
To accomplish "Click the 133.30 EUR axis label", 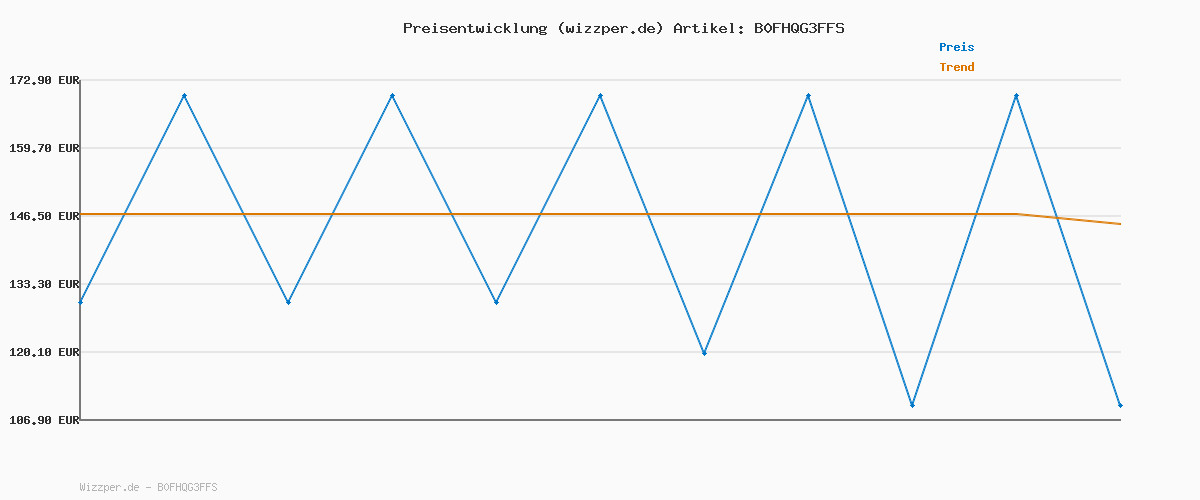I will coord(43,284).
